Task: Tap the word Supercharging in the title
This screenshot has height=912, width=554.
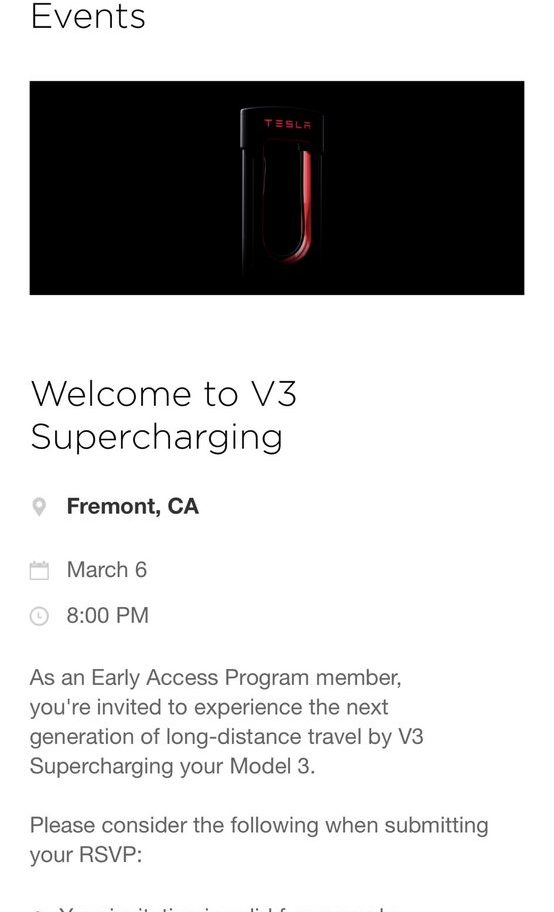Action: [157, 437]
